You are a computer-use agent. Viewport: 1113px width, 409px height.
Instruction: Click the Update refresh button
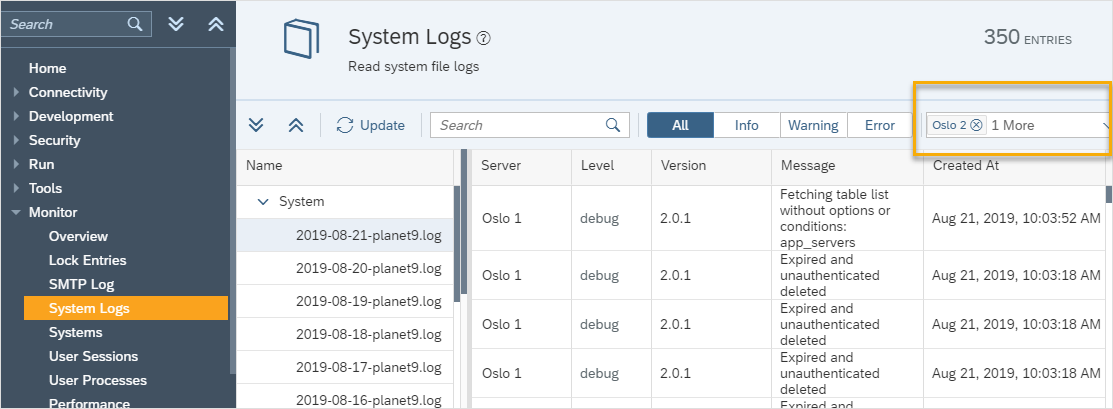[371, 125]
